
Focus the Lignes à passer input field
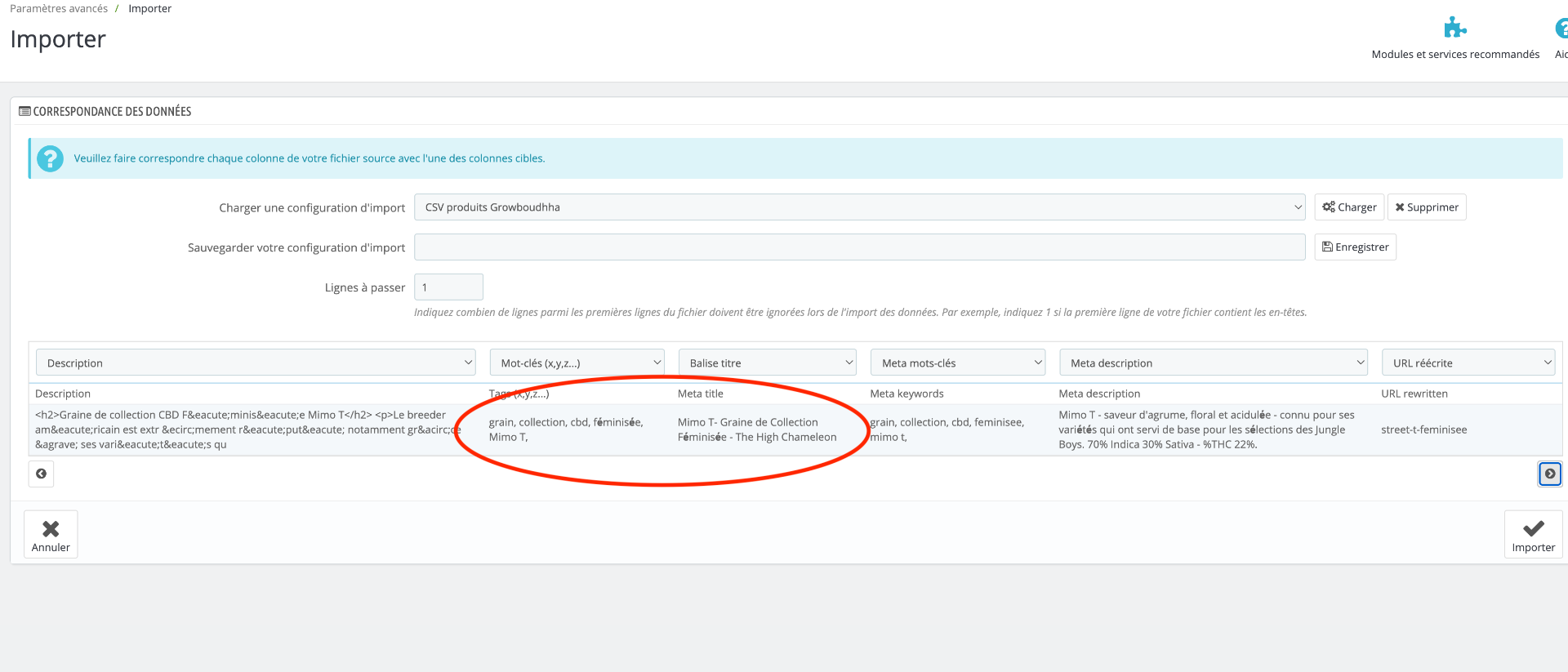click(x=448, y=287)
